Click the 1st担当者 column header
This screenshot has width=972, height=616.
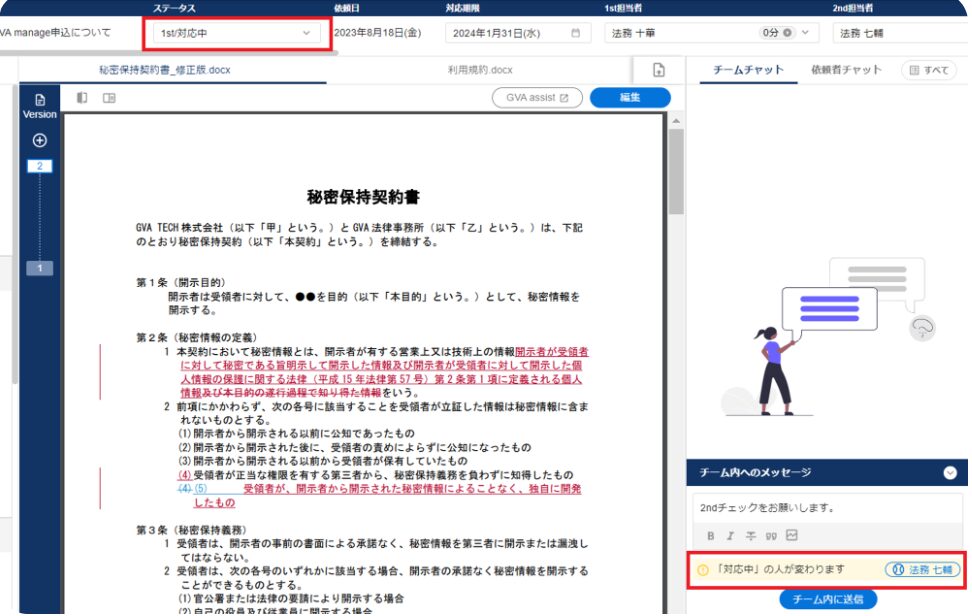click(623, 8)
